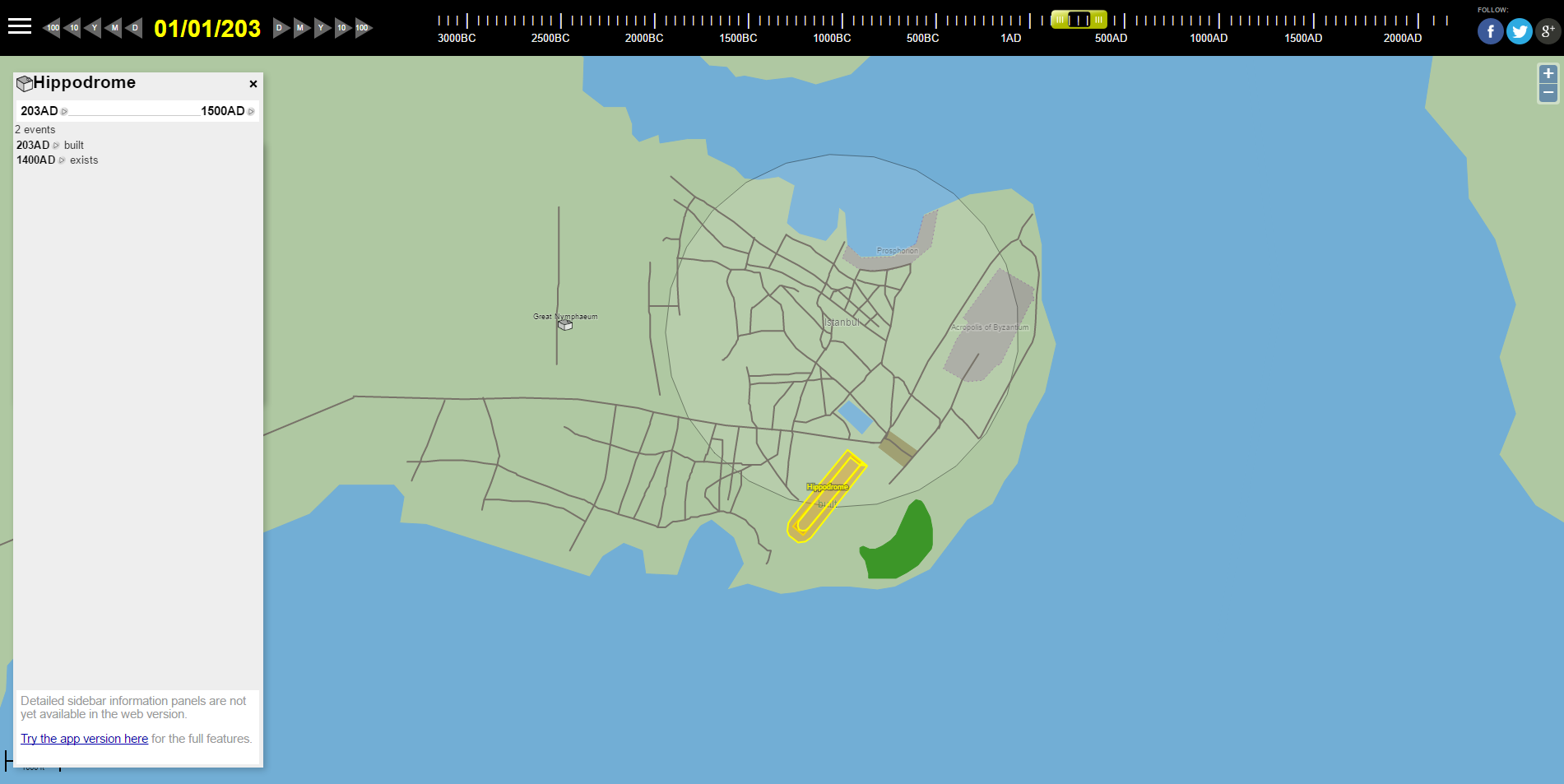Step forward one day
The height and width of the screenshot is (784, 1564).
[x=281, y=28]
